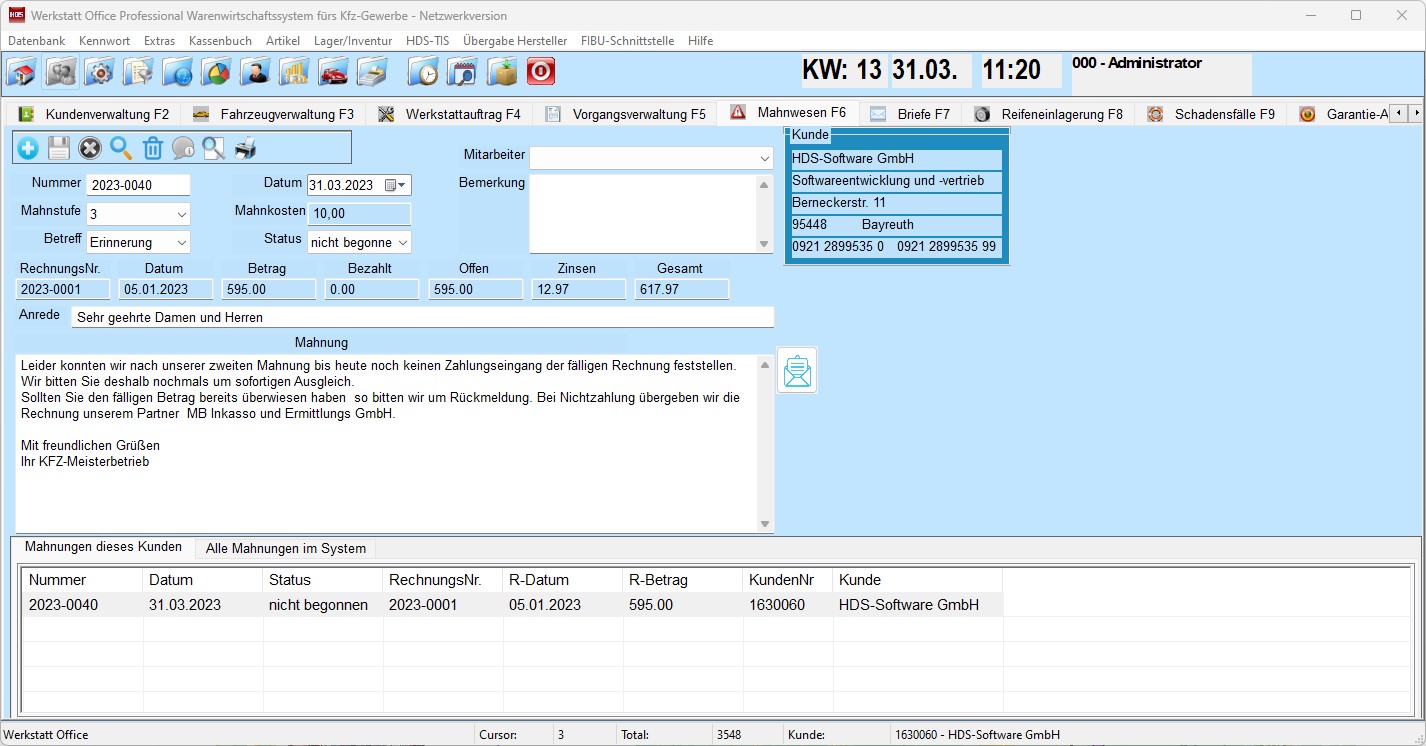The width and height of the screenshot is (1426, 746).
Task: Open the calendar search toolbar icon
Action: [463, 72]
